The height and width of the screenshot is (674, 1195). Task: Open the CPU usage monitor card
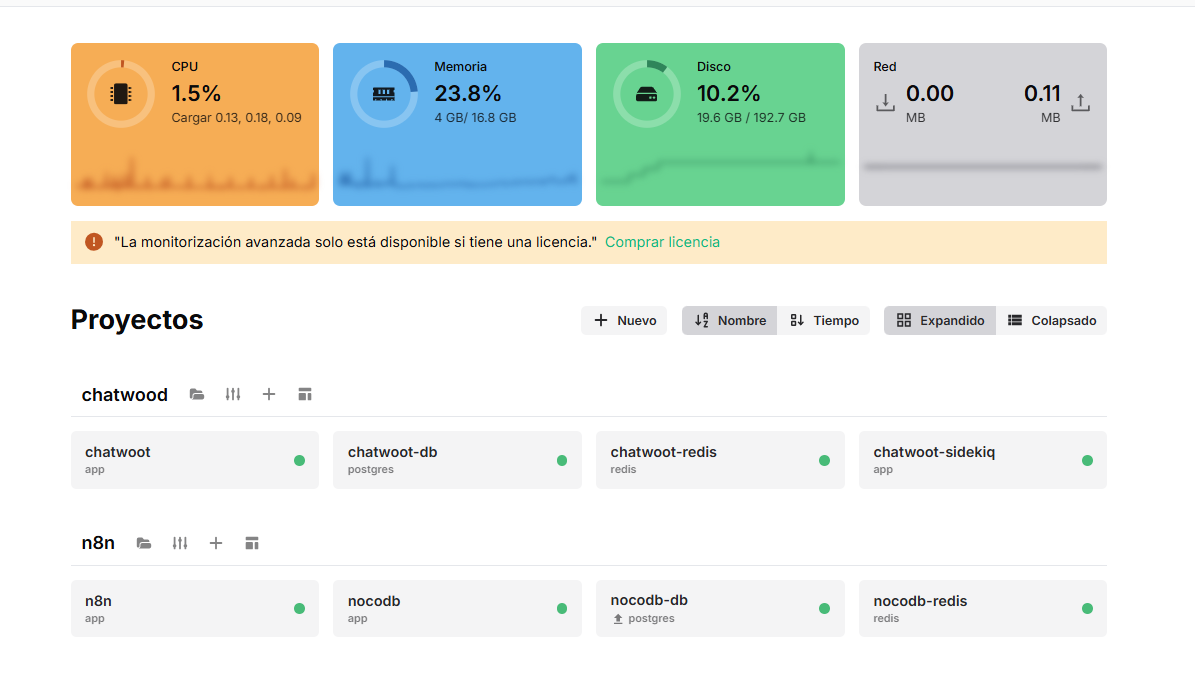tap(194, 124)
